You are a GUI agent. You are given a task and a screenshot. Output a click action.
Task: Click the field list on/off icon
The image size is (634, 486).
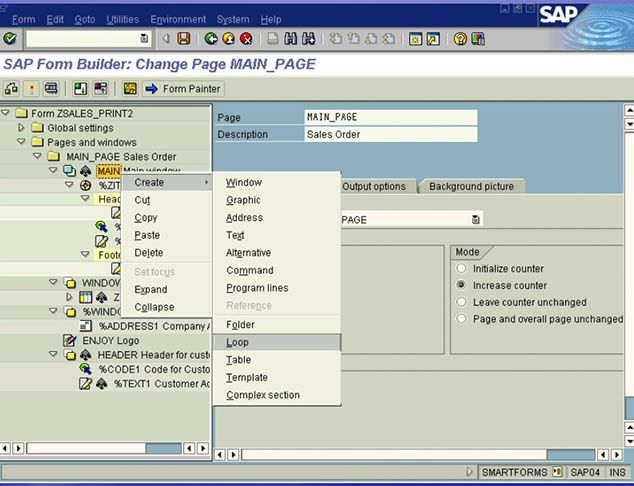click(x=100, y=89)
